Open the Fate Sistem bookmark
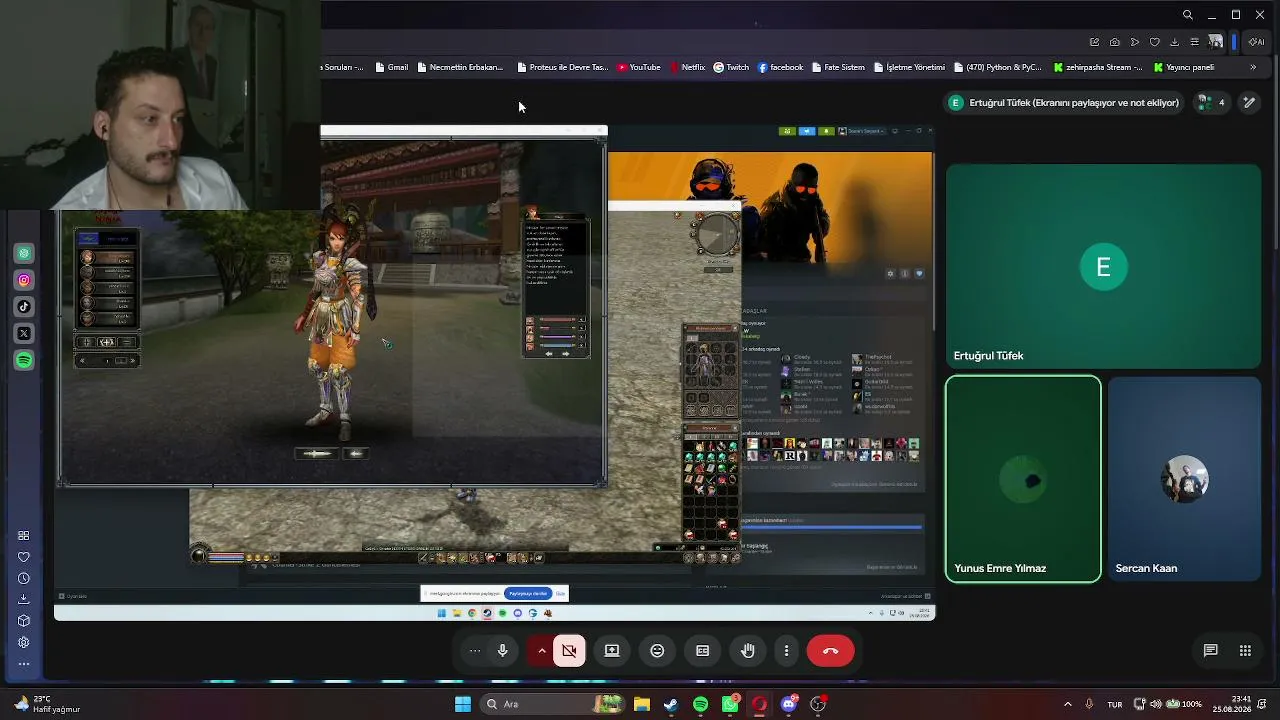 pyautogui.click(x=838, y=67)
